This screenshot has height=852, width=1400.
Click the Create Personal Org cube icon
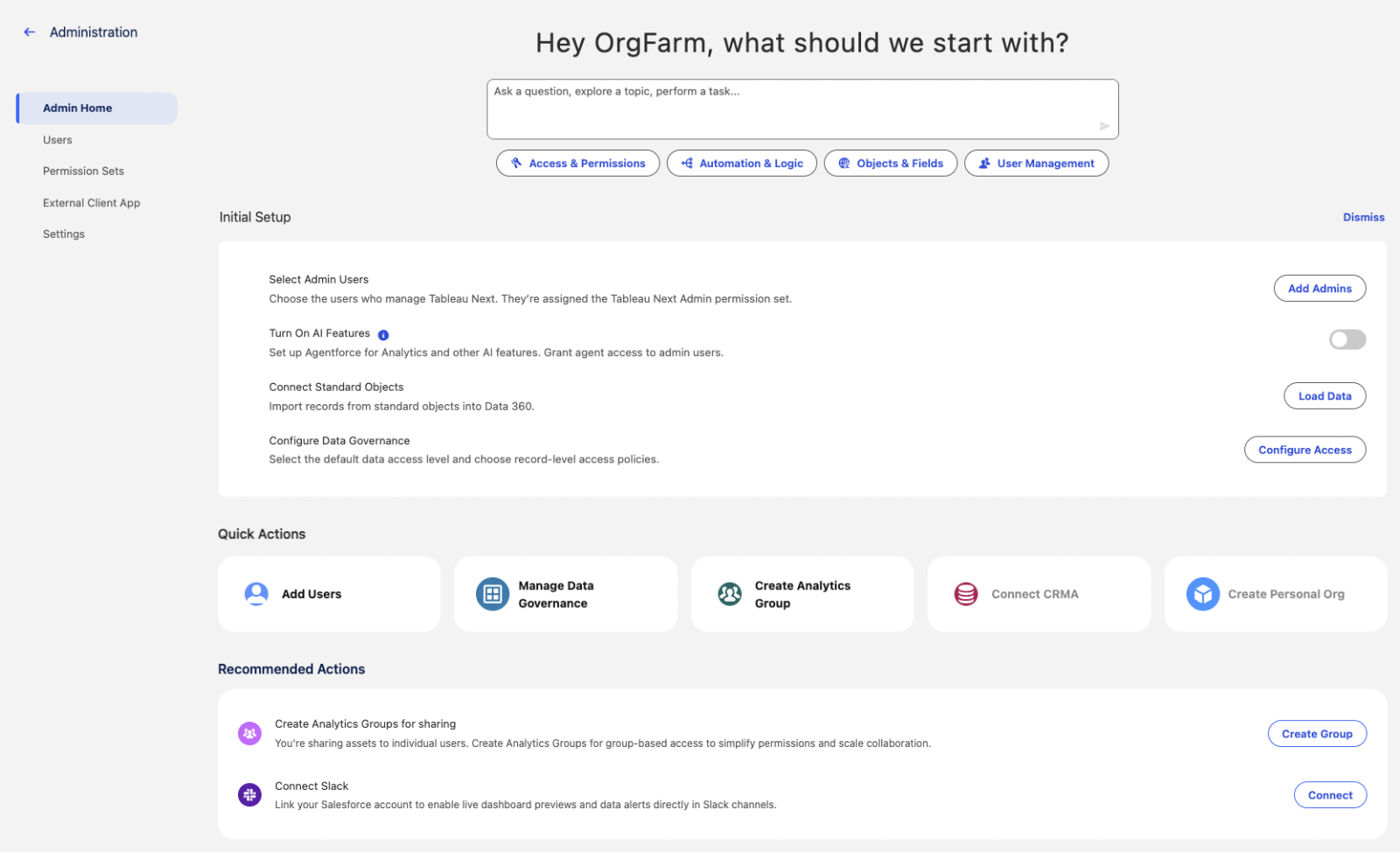(x=1203, y=594)
